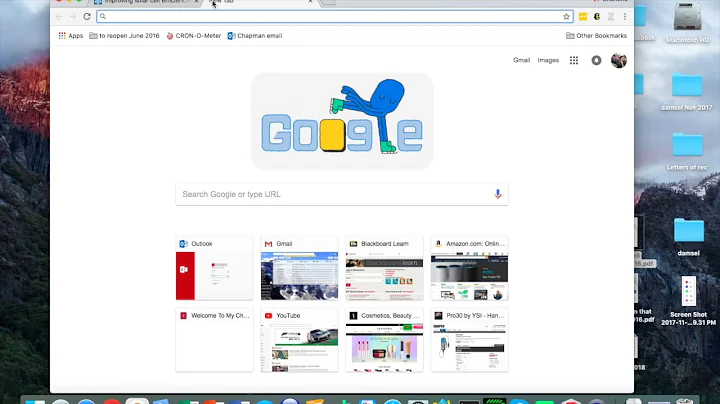
Task: Open the CRON-O-Meter bookmark
Action: tap(193, 36)
